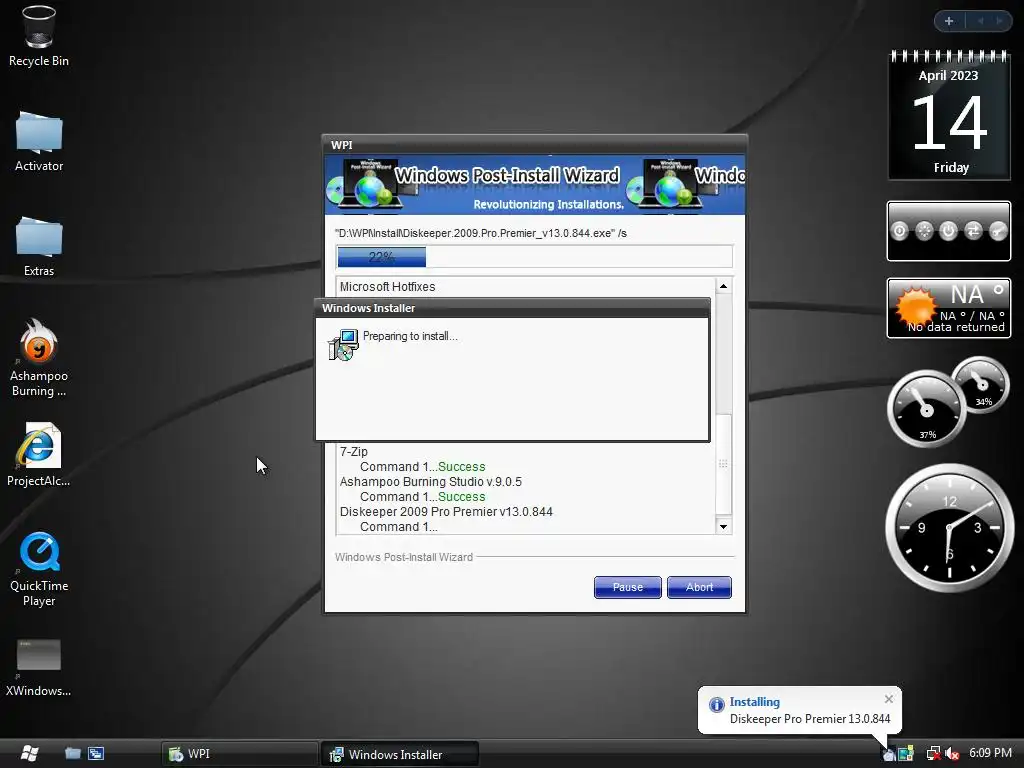1024x768 pixels.
Task: Click the Windows Start orb
Action: pos(29,753)
